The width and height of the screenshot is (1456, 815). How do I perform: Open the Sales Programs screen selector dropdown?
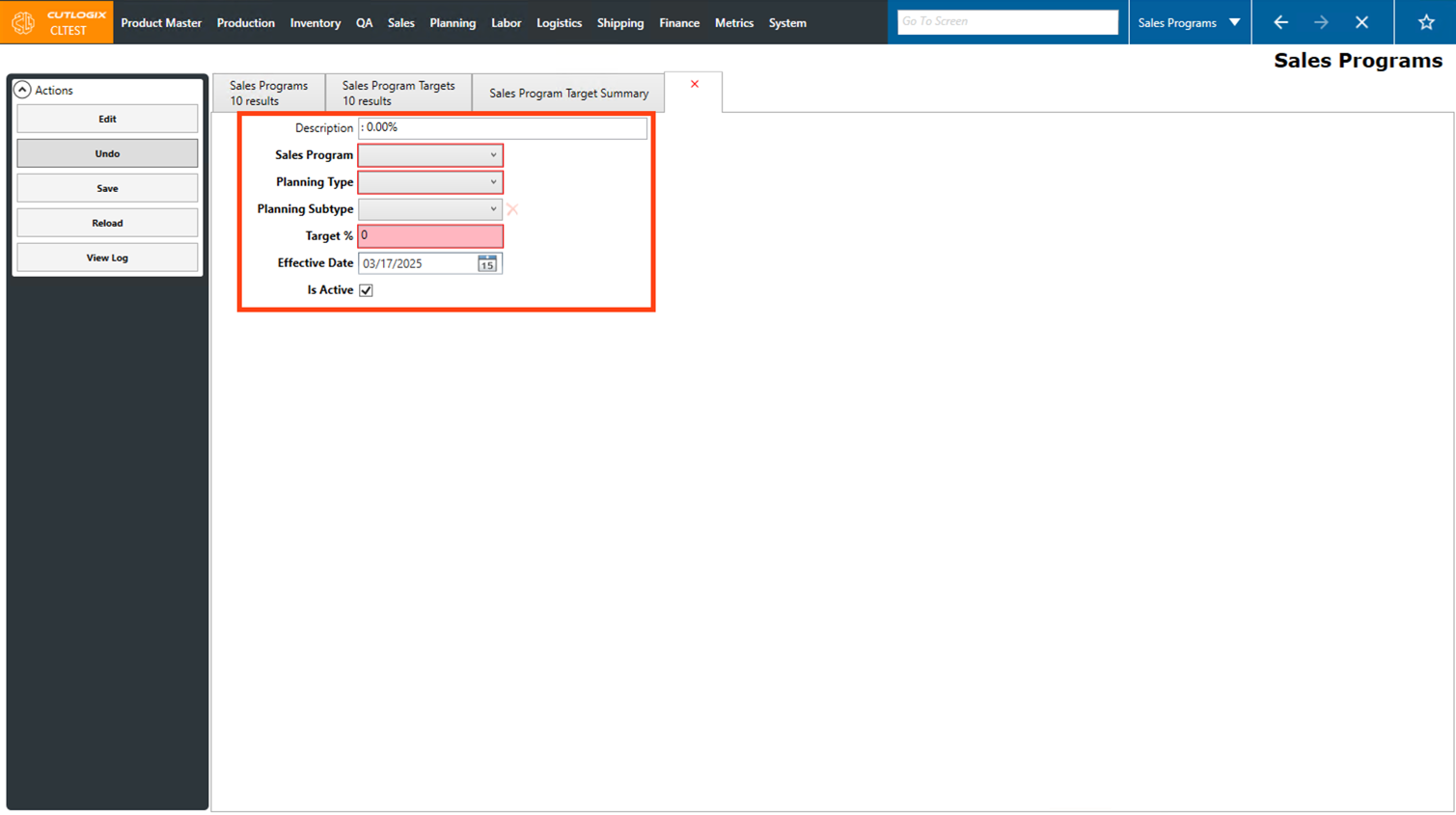1189,22
